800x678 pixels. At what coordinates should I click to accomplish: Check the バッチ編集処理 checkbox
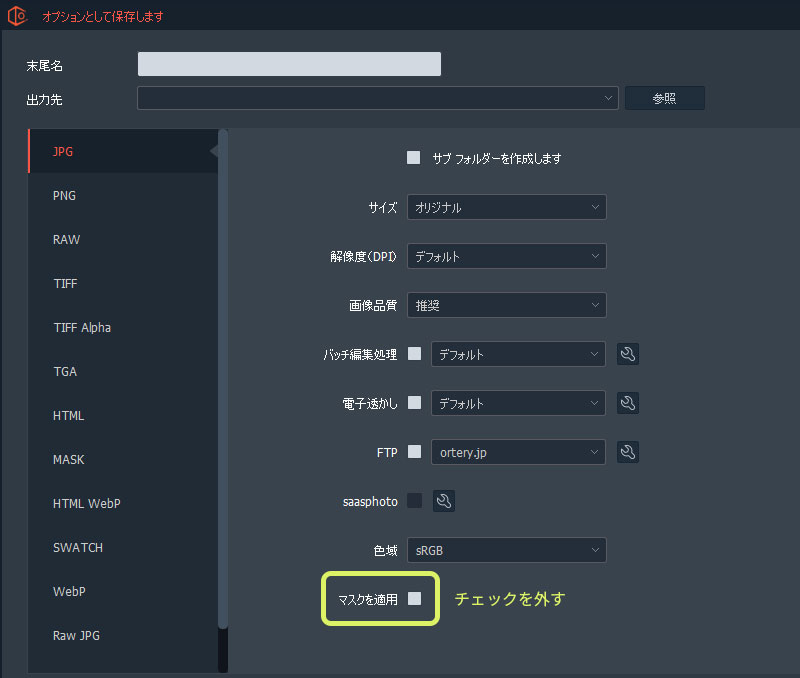(414, 354)
